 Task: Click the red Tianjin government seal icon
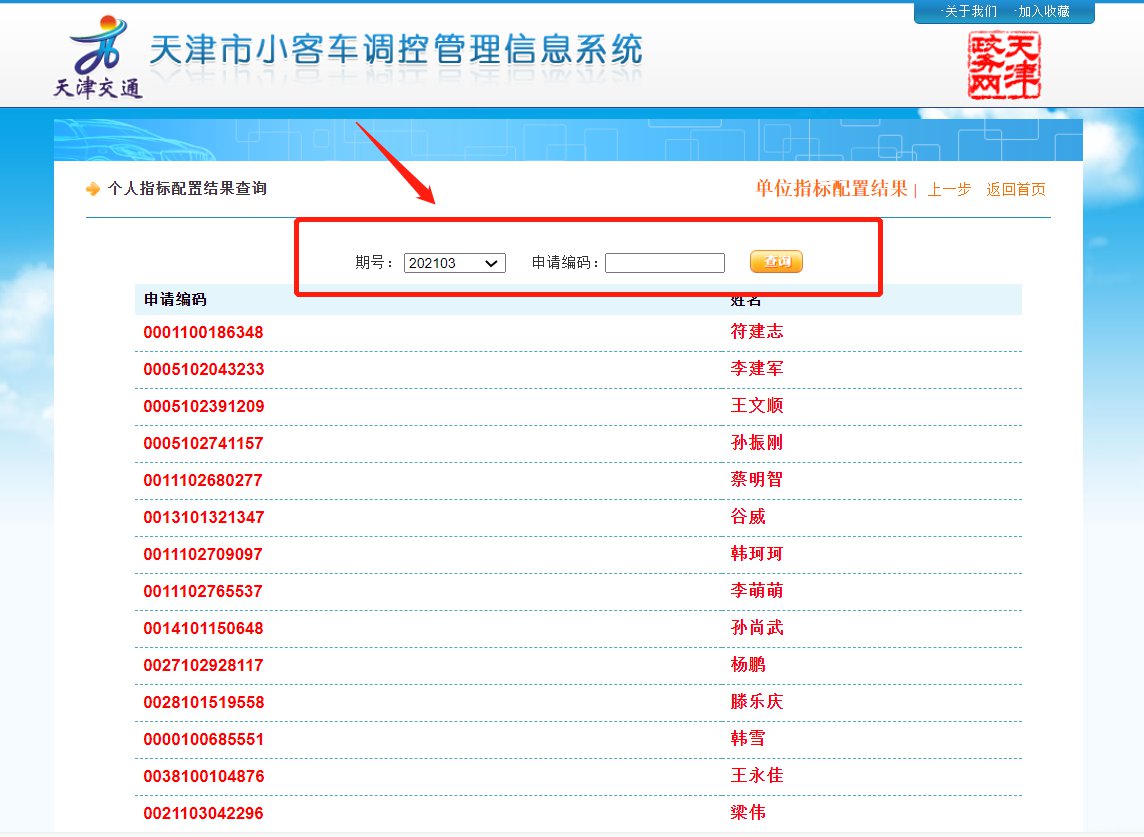click(x=1004, y=65)
